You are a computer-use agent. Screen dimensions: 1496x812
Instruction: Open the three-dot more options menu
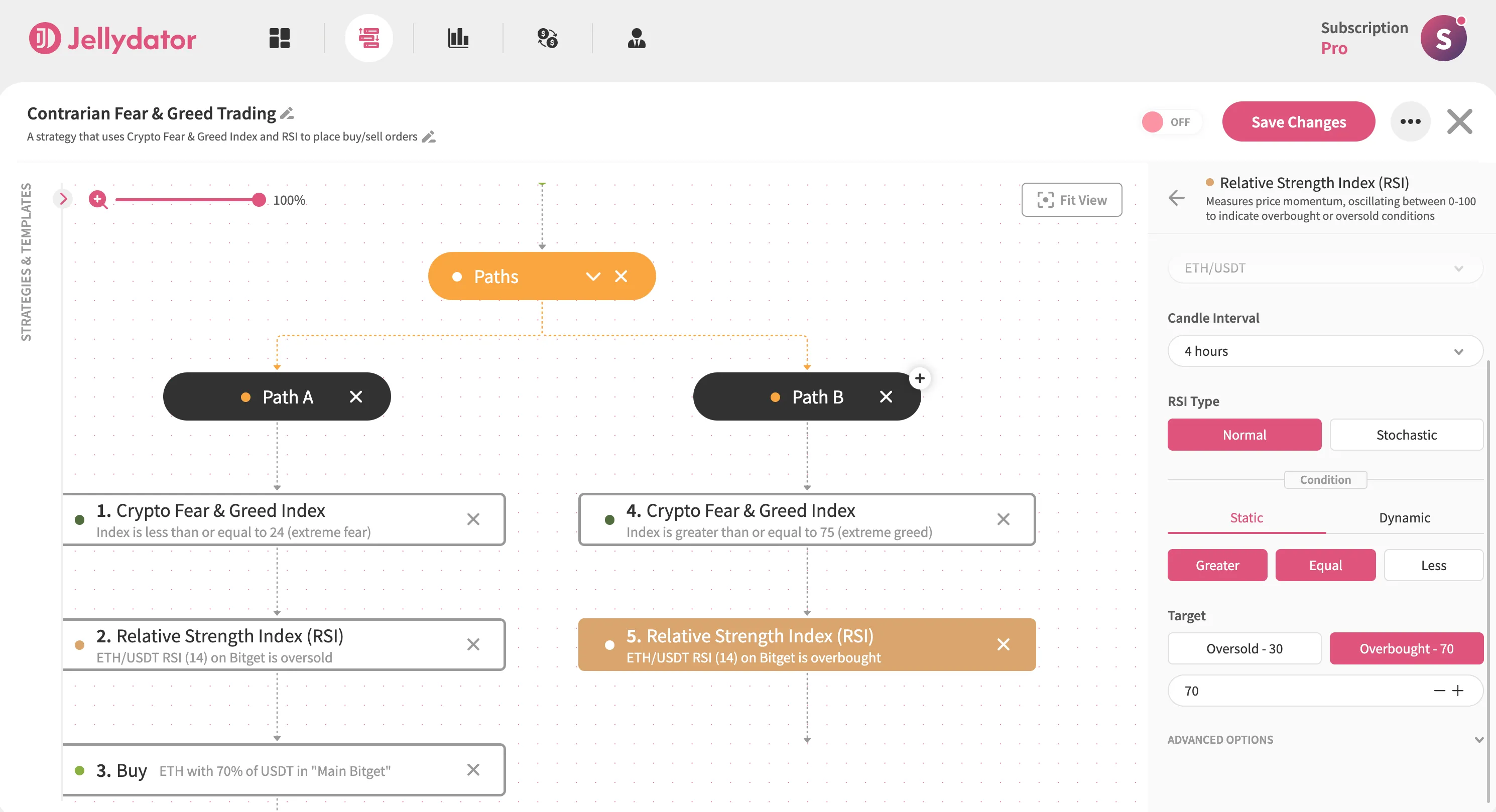(x=1410, y=121)
